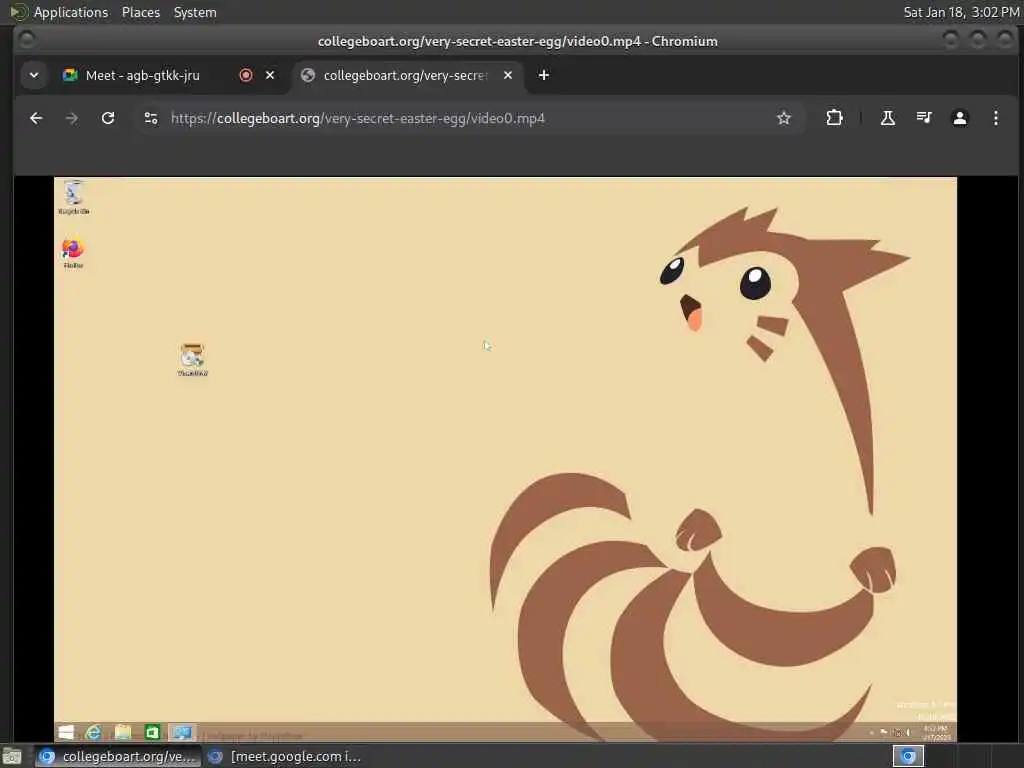Open media controls icon in toolbar
1024x768 pixels.
click(x=924, y=118)
